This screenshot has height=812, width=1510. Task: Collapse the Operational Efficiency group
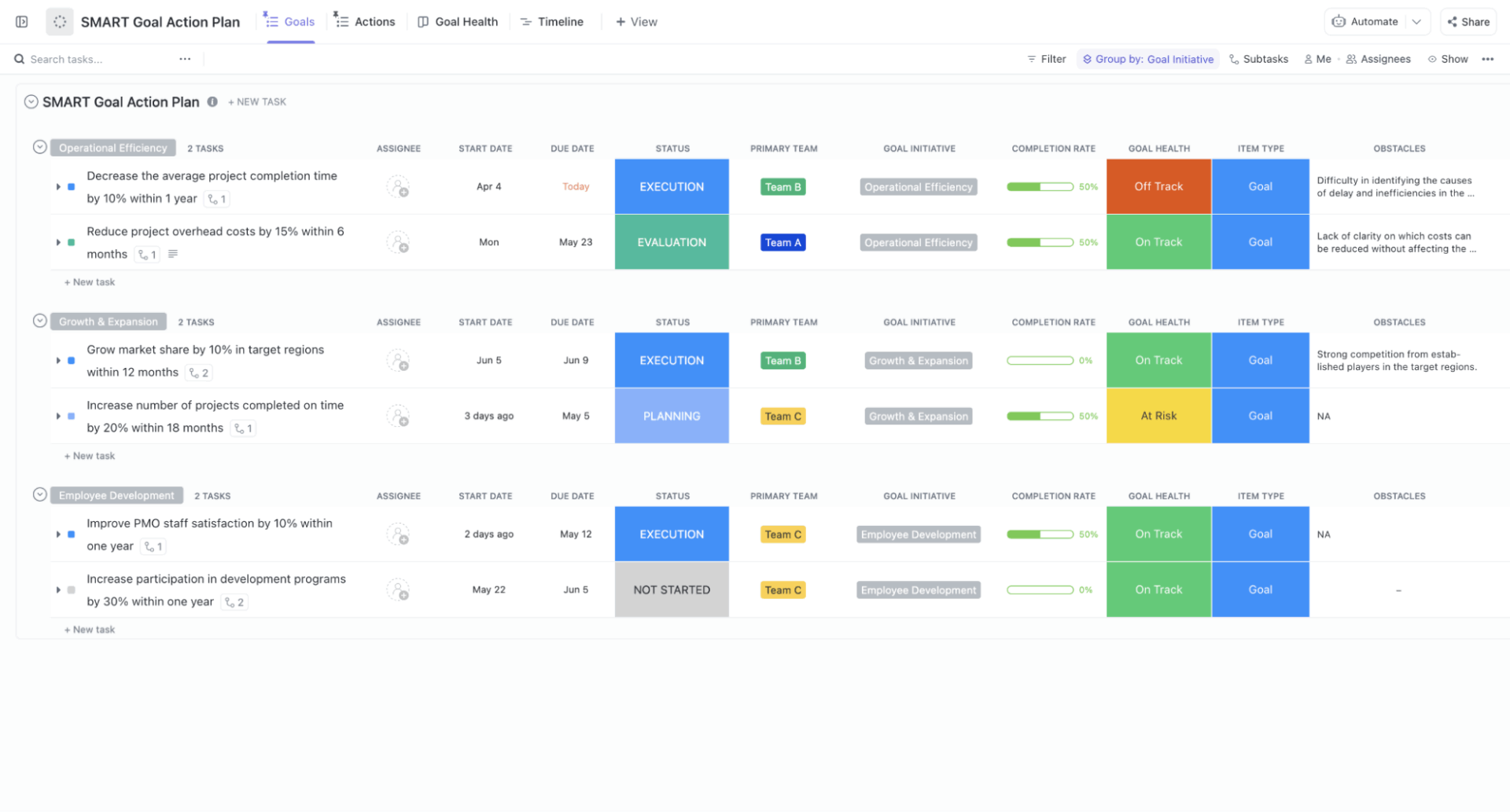tap(39, 147)
